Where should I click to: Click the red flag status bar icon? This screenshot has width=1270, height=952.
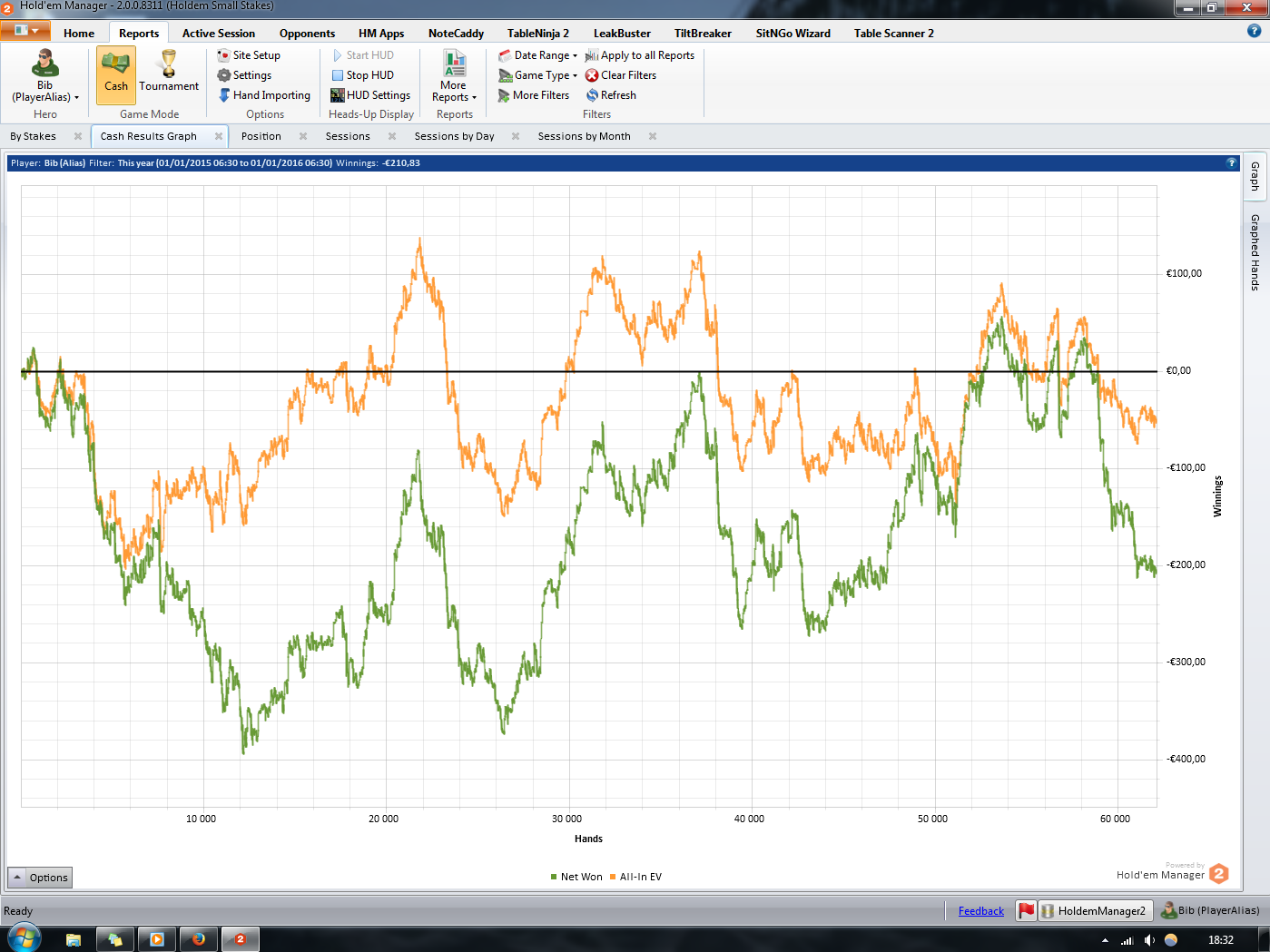[1027, 910]
